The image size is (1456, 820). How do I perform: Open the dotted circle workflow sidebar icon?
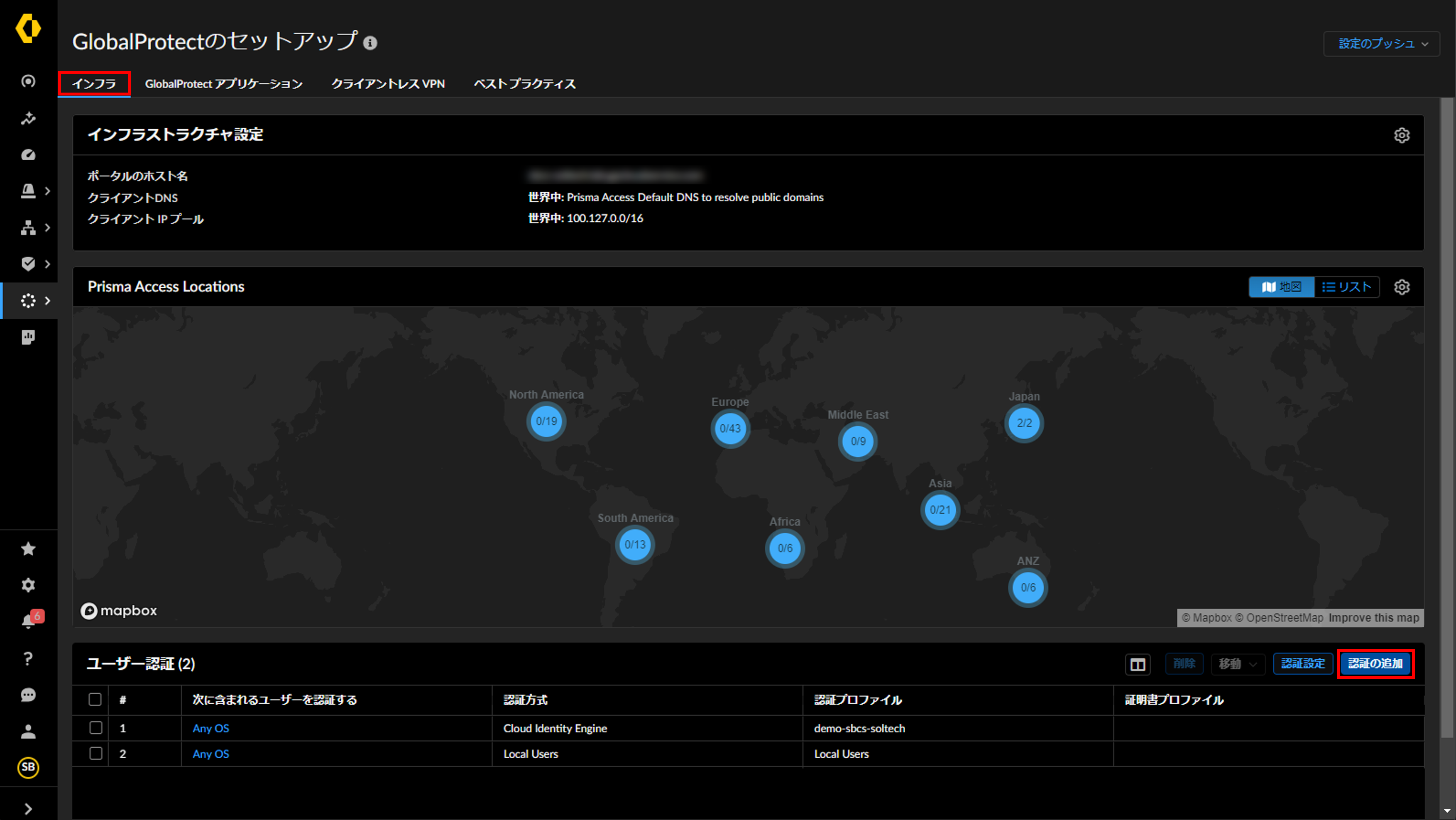click(28, 301)
